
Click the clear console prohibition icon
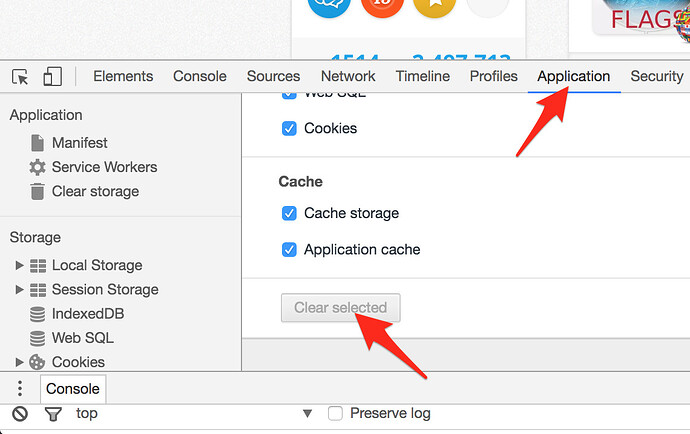20,414
